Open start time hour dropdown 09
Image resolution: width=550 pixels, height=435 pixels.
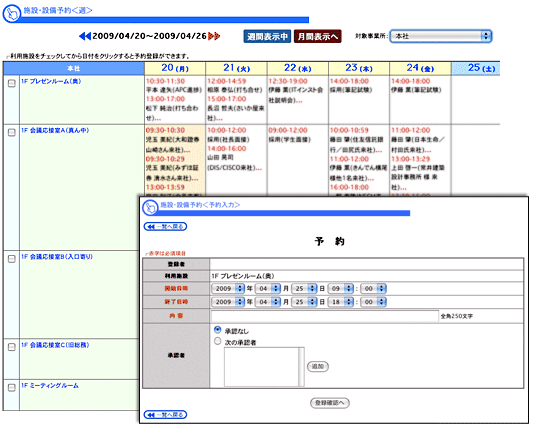tap(341, 288)
